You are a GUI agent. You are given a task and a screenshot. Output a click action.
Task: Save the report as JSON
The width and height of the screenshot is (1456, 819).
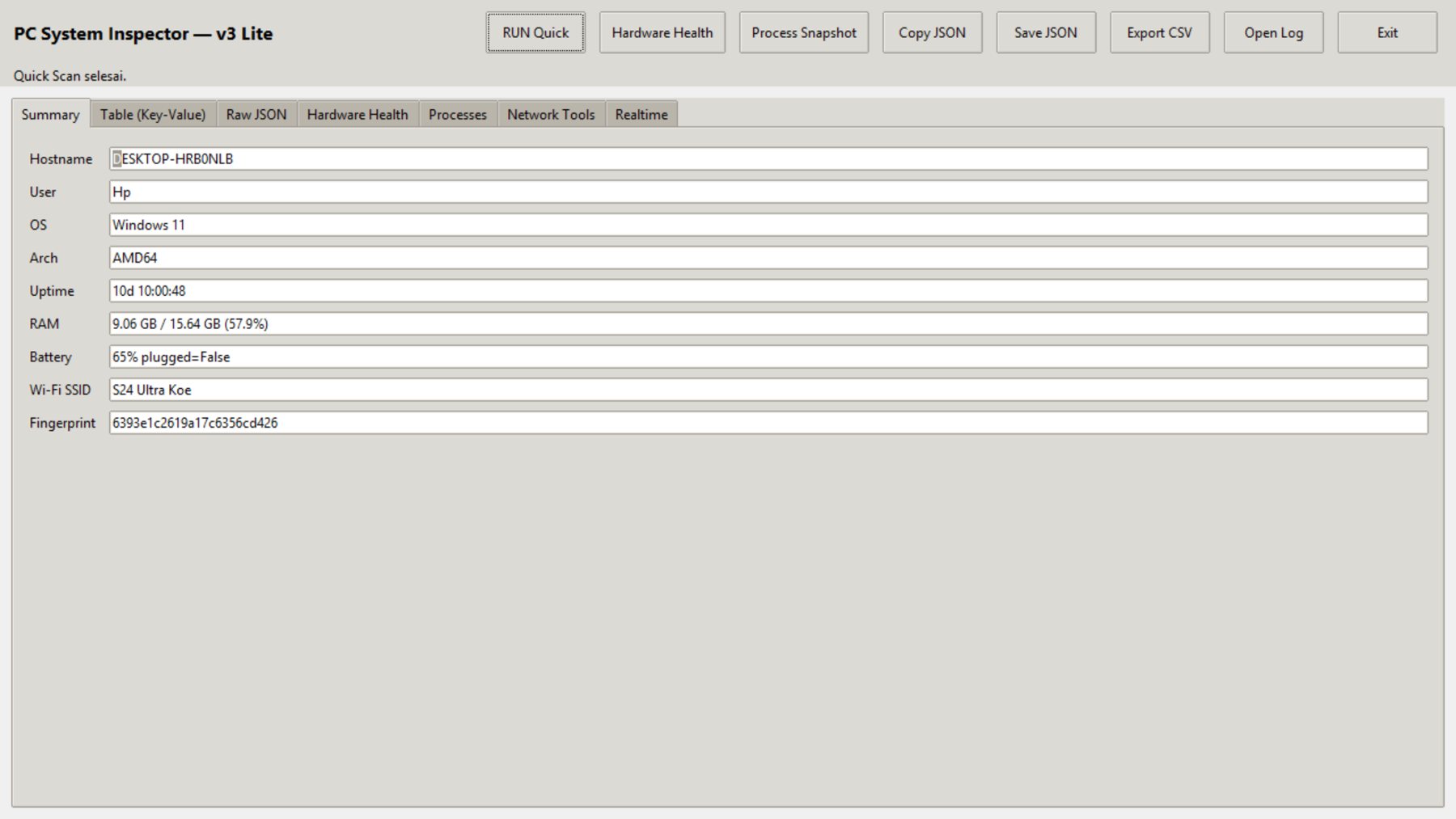[1045, 32]
